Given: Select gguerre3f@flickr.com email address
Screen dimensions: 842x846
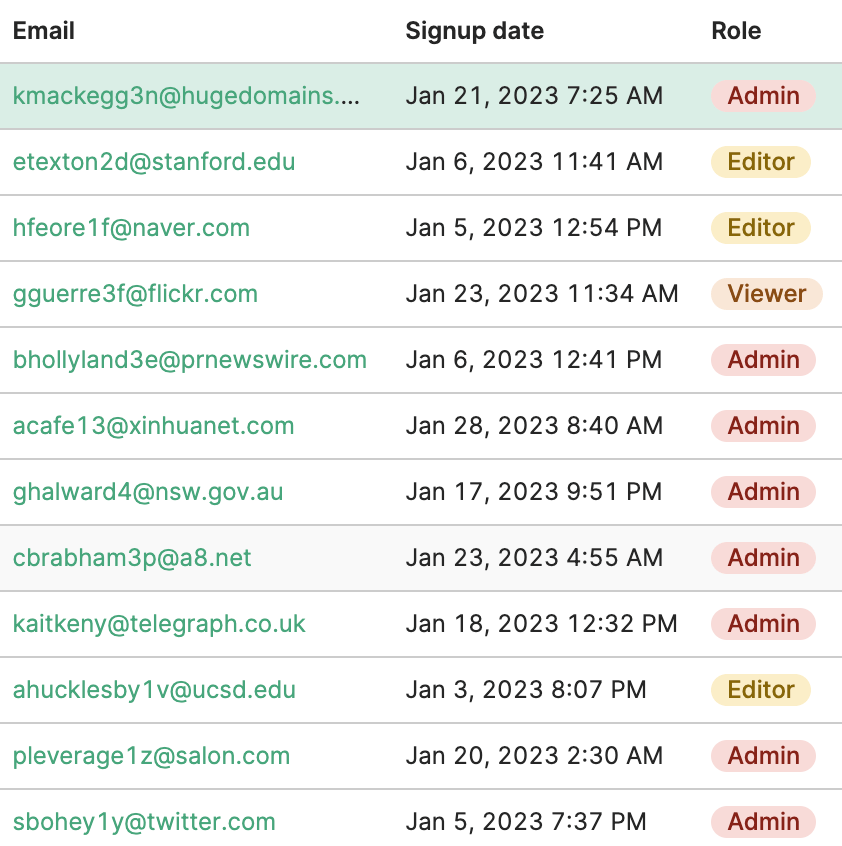Looking at the screenshot, I should coord(135,294).
